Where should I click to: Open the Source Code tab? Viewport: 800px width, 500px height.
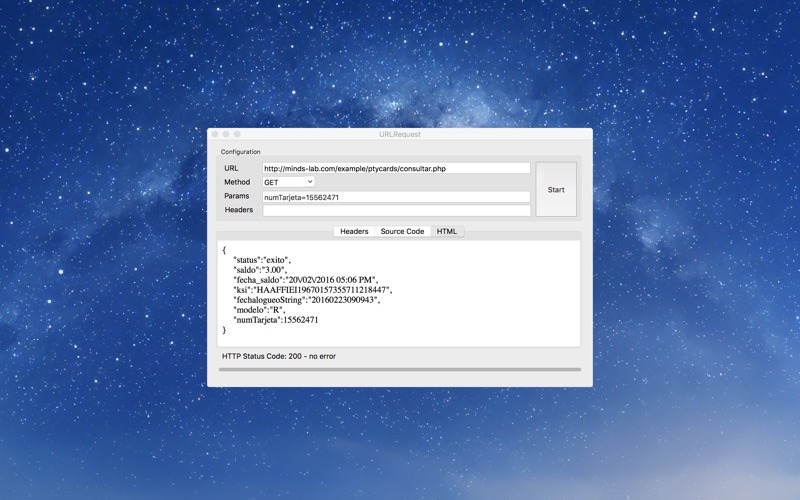402,231
